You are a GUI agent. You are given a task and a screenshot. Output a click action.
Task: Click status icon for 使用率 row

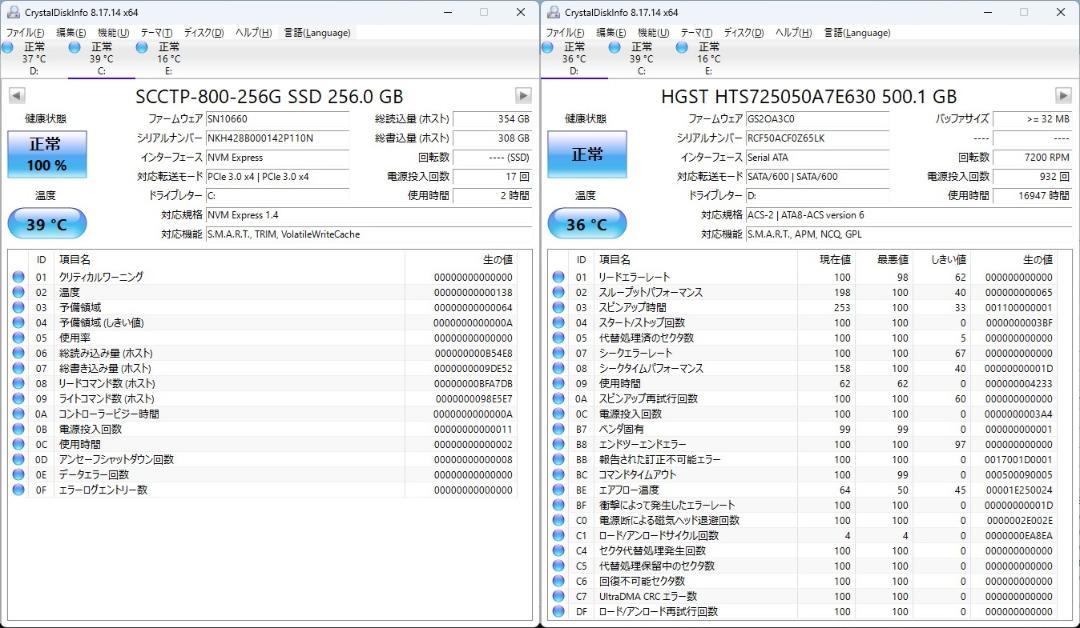(19, 337)
